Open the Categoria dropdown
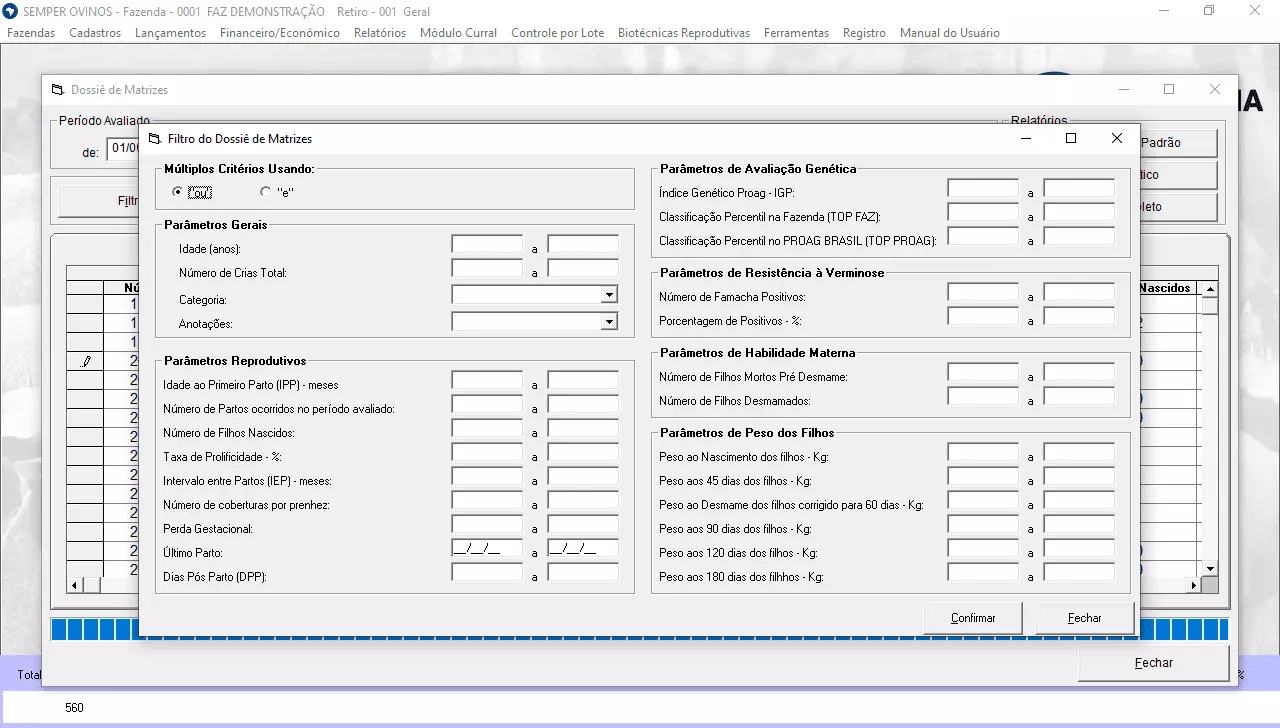 click(608, 295)
